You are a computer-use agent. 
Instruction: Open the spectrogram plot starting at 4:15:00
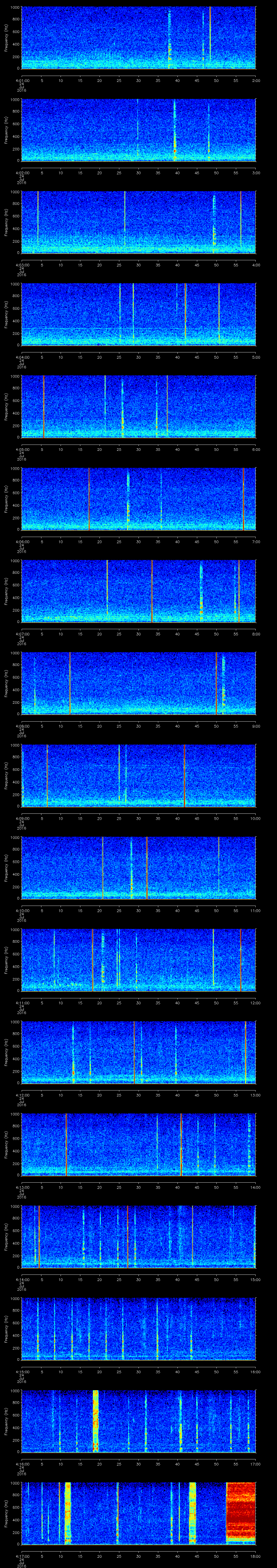click(139, 1328)
